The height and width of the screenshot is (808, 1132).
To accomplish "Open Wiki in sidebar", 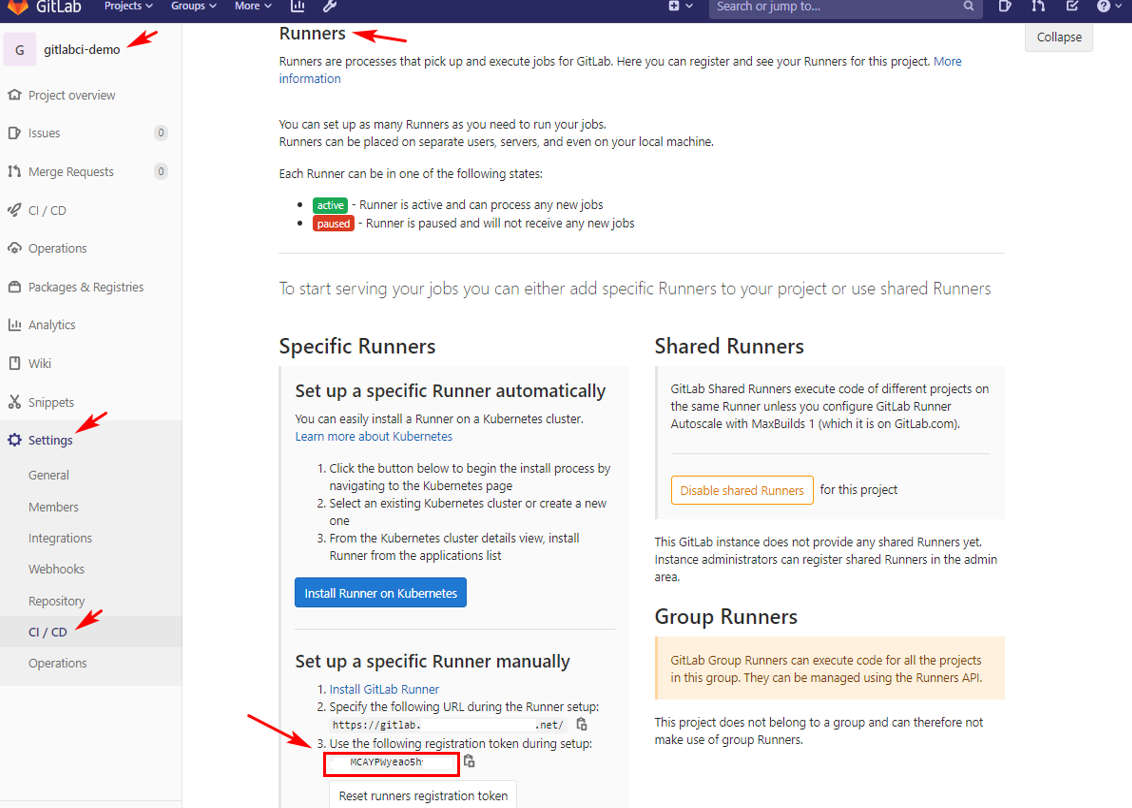I will 40,363.
